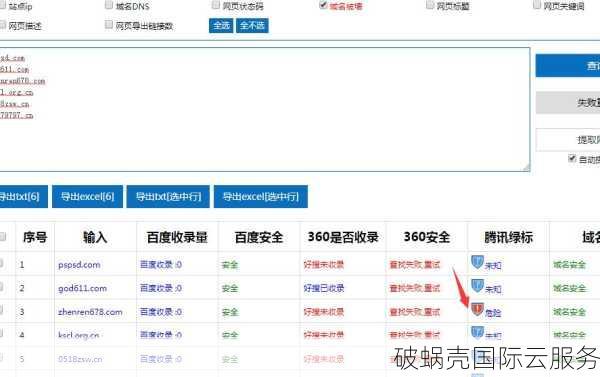Export all rows with 导出txt[6]

[23, 197]
